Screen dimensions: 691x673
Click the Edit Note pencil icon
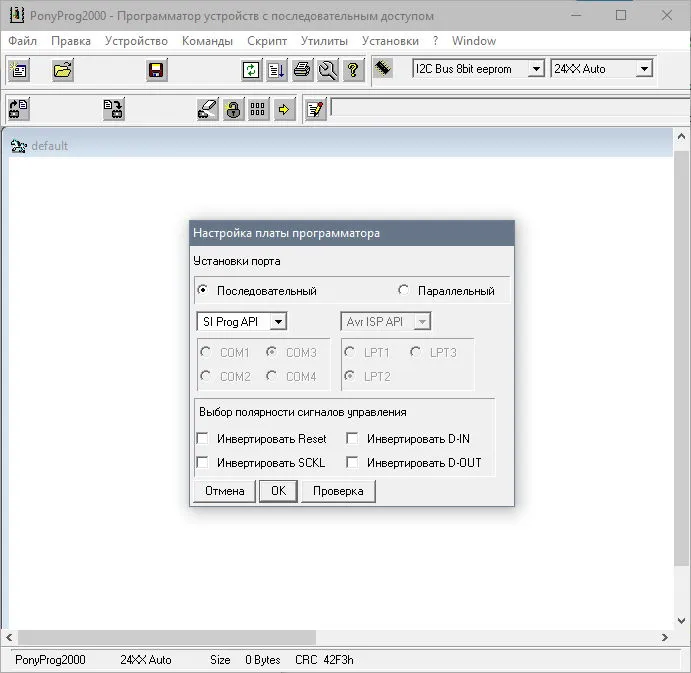point(316,109)
